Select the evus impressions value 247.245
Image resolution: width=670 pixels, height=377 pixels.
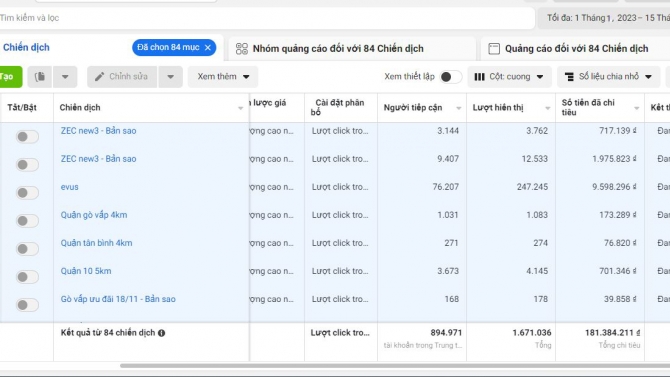(532, 187)
